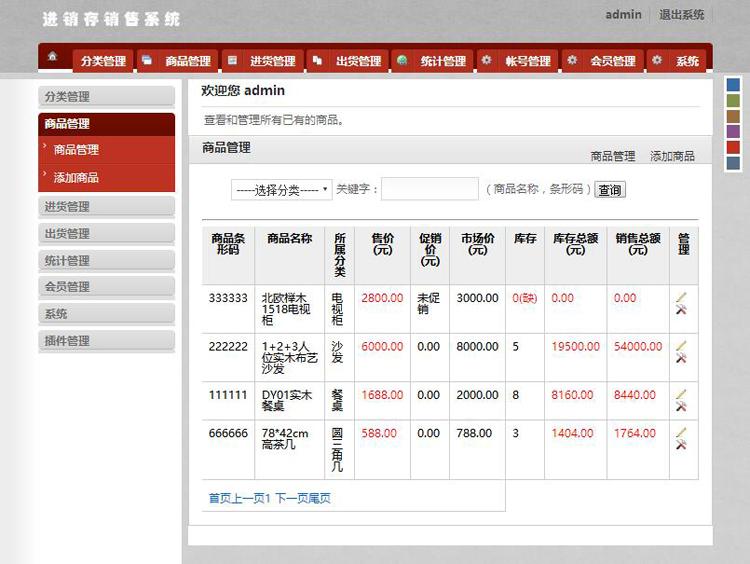Pick the slate blue theme color swatch
The width and height of the screenshot is (750, 564).
(733, 163)
